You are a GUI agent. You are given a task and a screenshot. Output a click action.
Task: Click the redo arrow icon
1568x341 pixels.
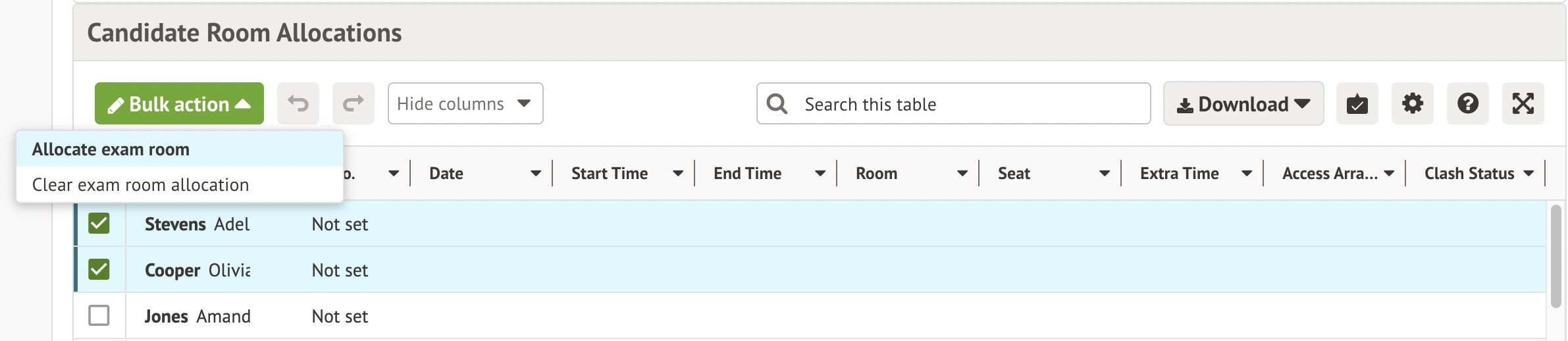pos(353,103)
